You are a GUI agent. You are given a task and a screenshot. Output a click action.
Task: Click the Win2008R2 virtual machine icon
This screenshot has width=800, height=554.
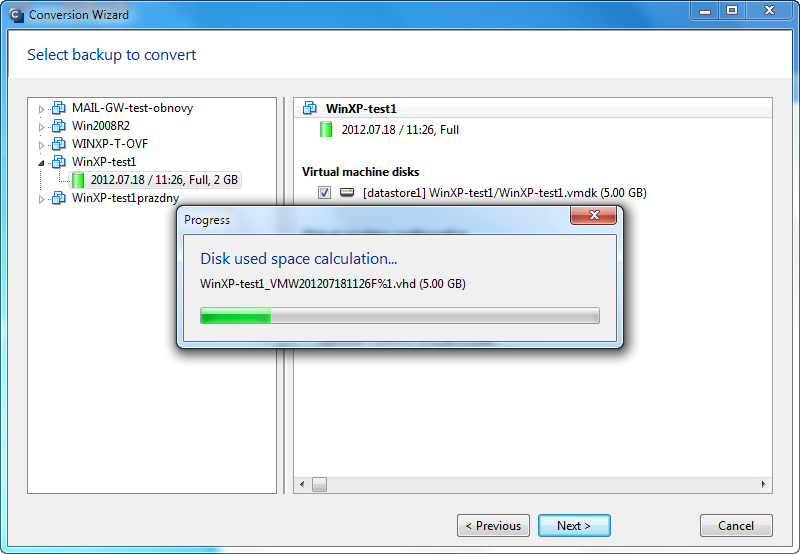[59, 126]
